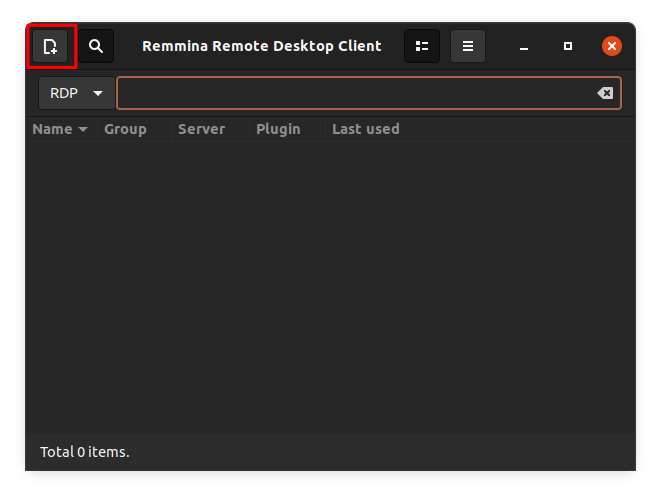Switch view mode with list-view icon

pyautogui.click(x=422, y=46)
